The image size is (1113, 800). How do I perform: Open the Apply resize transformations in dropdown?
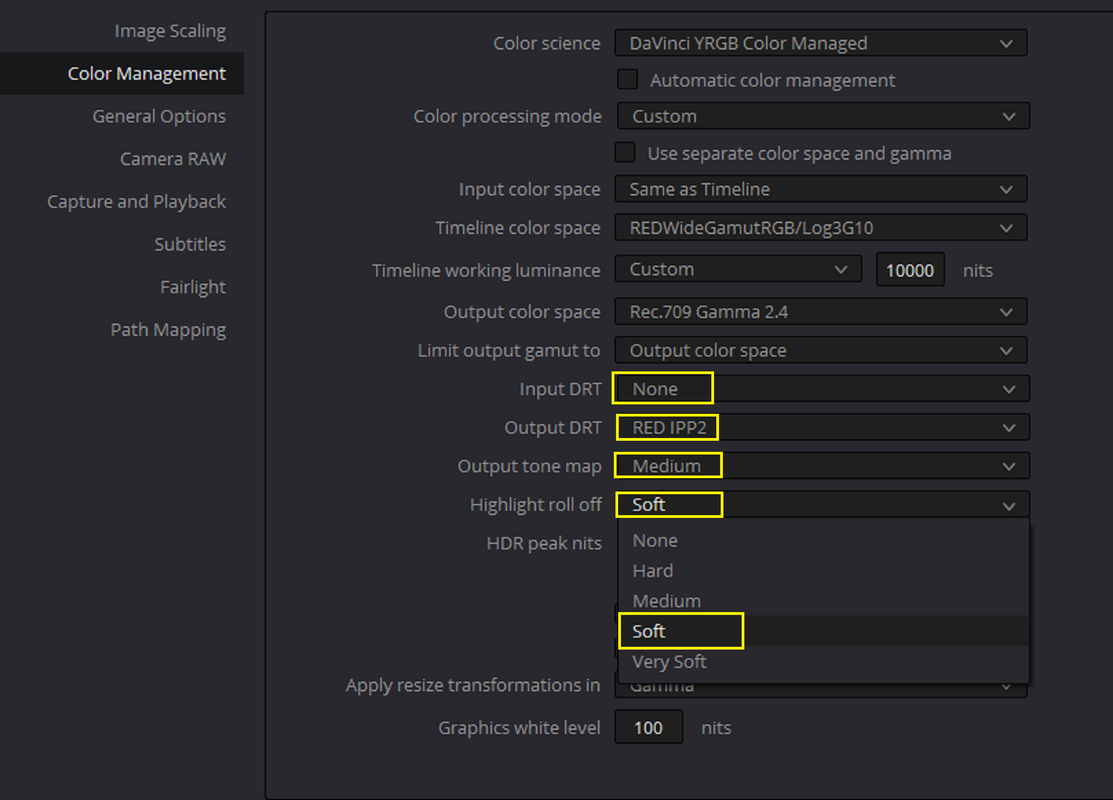(821, 687)
